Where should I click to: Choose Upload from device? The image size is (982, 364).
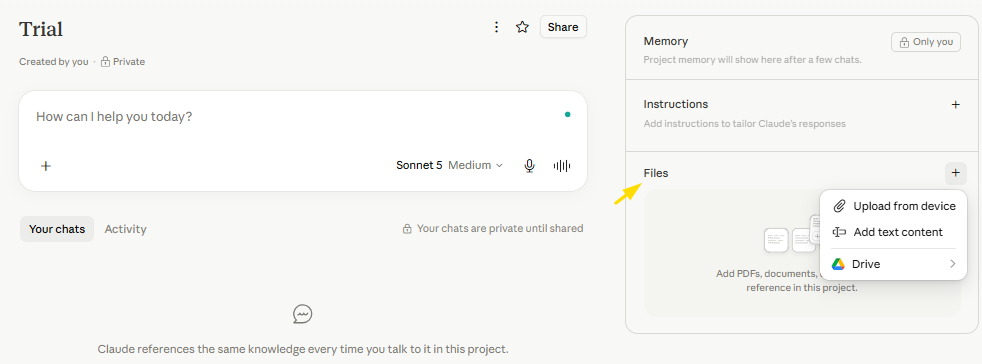(x=894, y=206)
